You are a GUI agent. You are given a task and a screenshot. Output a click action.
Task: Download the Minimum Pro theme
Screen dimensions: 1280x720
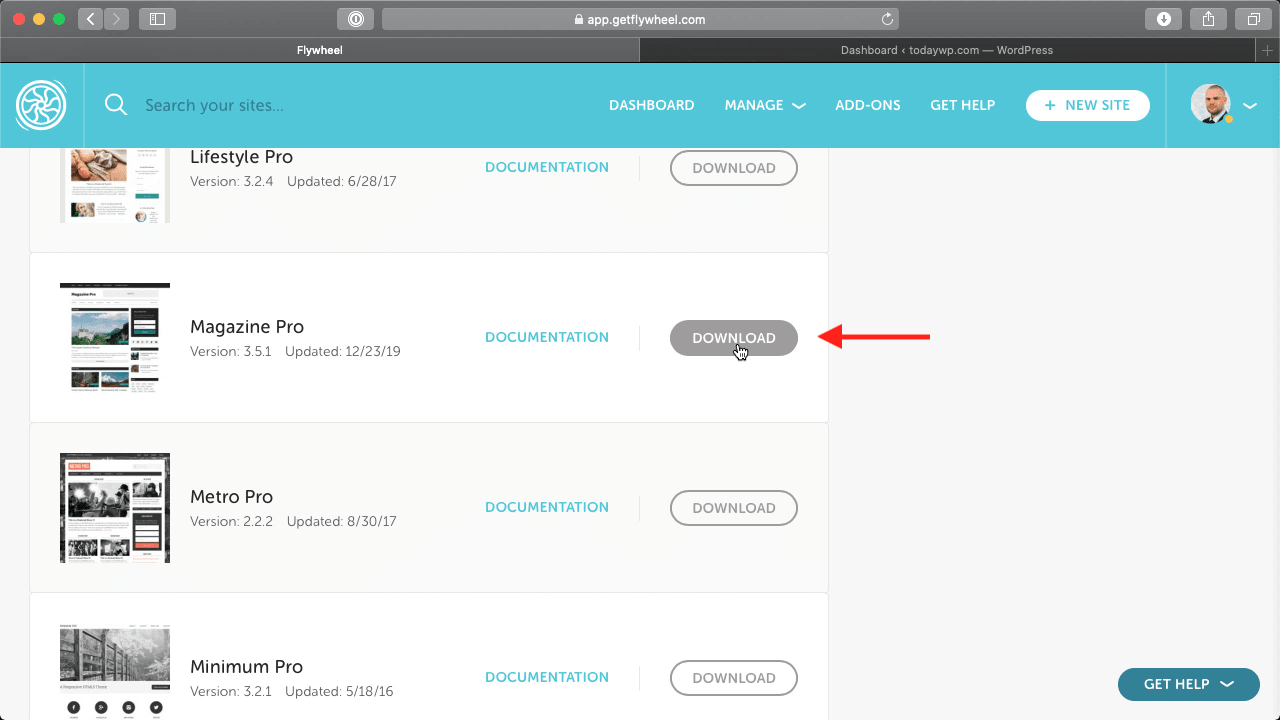[x=734, y=678]
